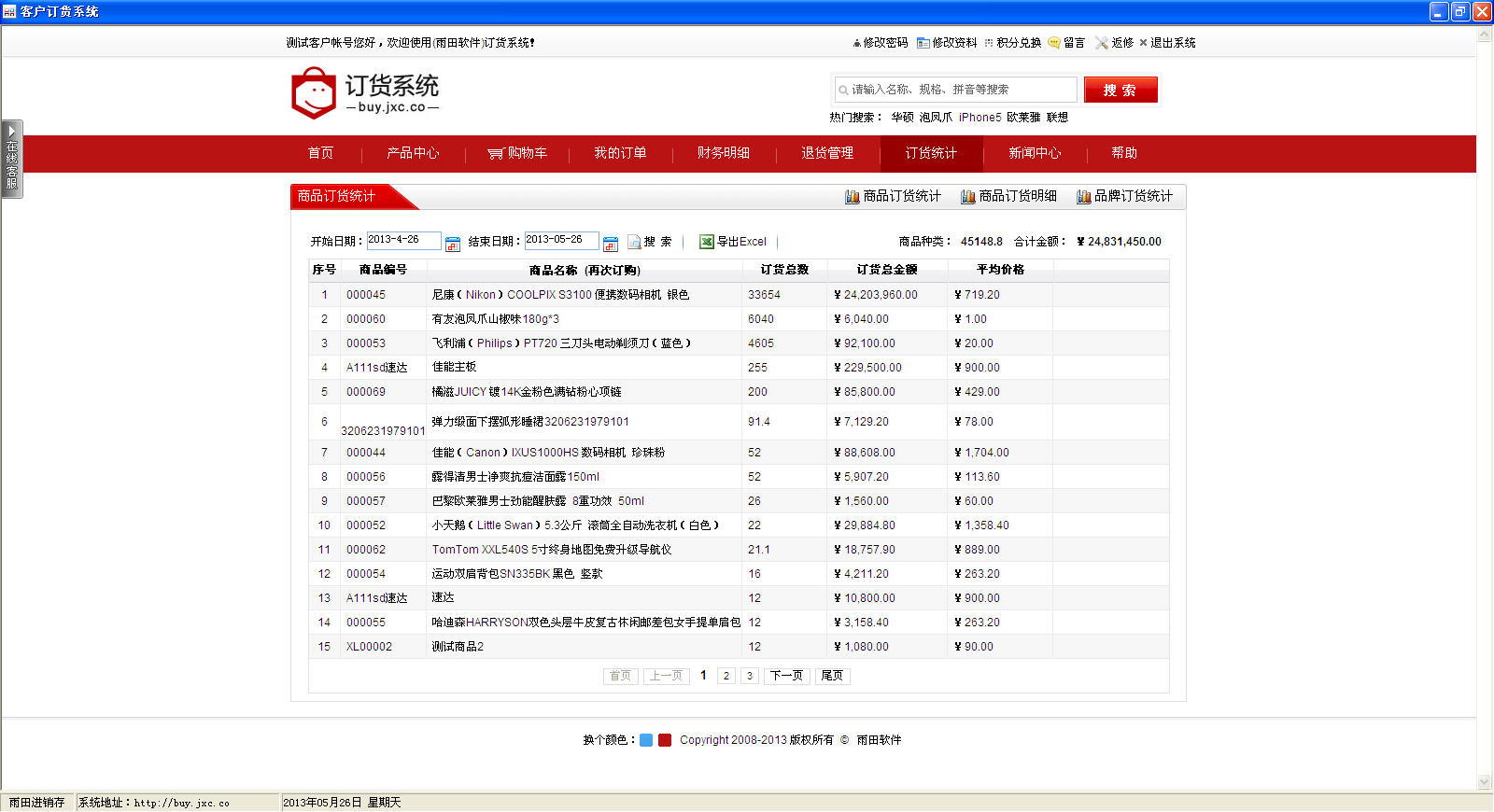Open the start date calendar picker
Screen dimensions: 1494x812
[453, 244]
